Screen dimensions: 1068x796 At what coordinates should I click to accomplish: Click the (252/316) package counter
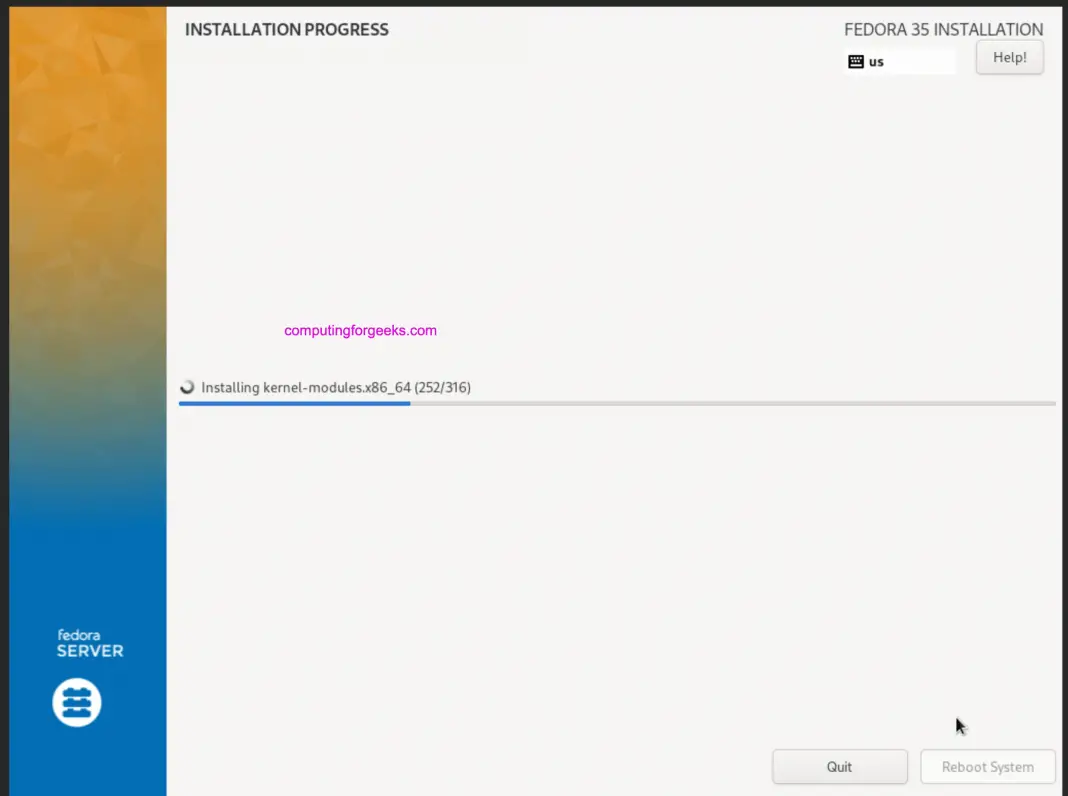coord(443,387)
